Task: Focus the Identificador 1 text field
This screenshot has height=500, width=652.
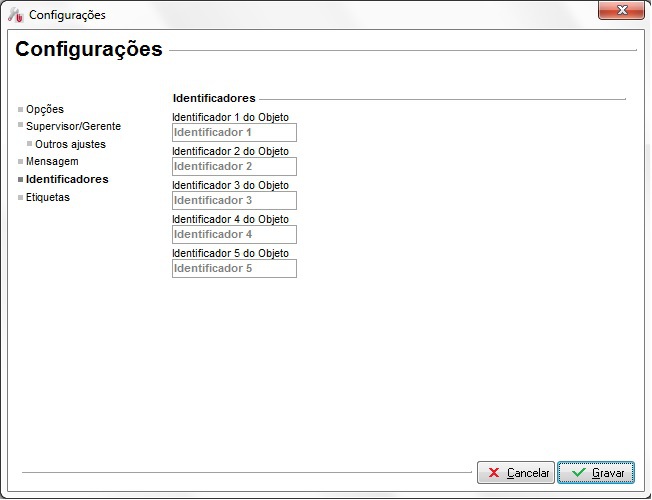Action: 234,132
